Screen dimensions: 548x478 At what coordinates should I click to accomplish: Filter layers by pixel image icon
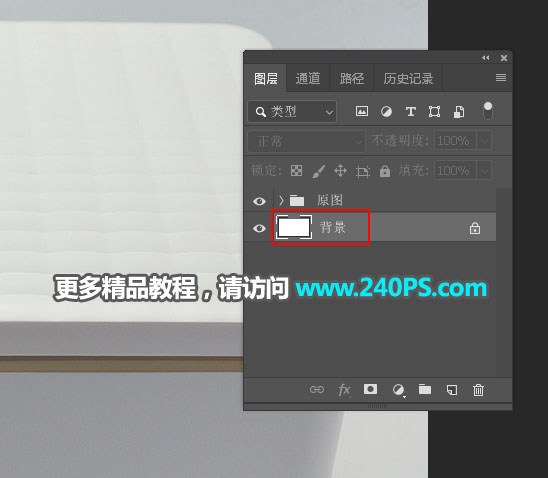coord(362,111)
